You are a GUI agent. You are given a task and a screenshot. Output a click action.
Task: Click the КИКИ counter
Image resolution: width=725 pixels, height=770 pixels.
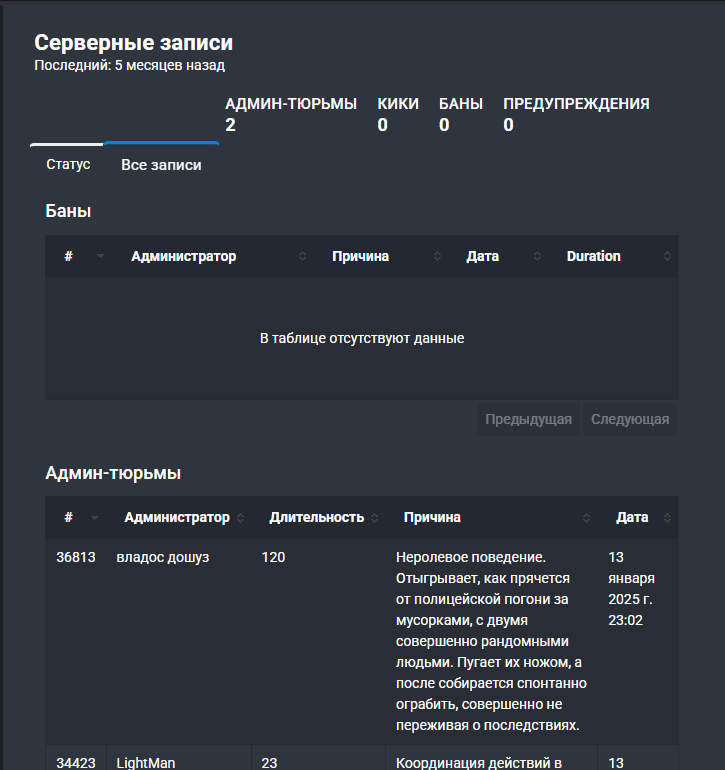[398, 114]
